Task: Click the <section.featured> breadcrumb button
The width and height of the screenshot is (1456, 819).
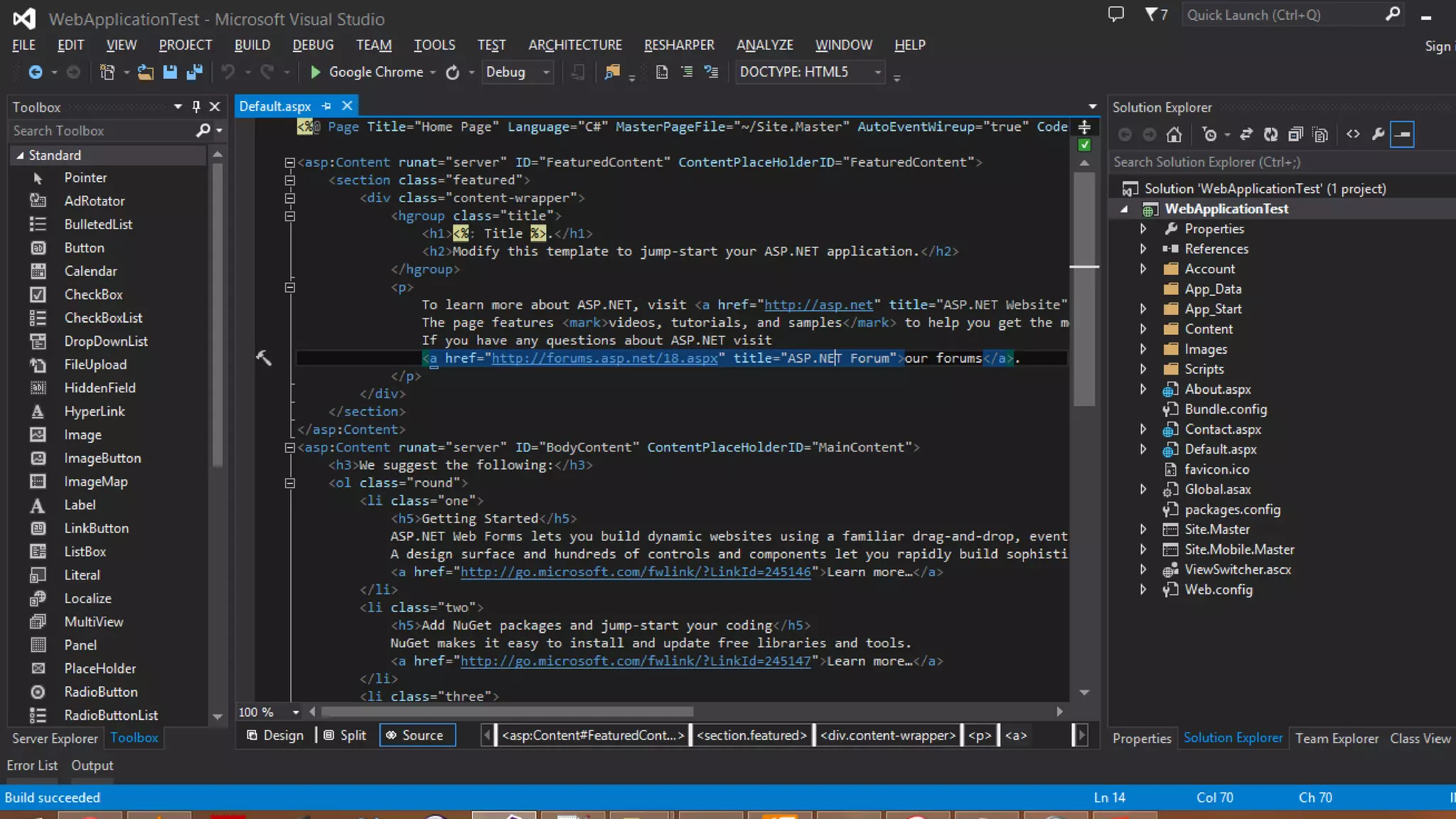Action: [751, 735]
